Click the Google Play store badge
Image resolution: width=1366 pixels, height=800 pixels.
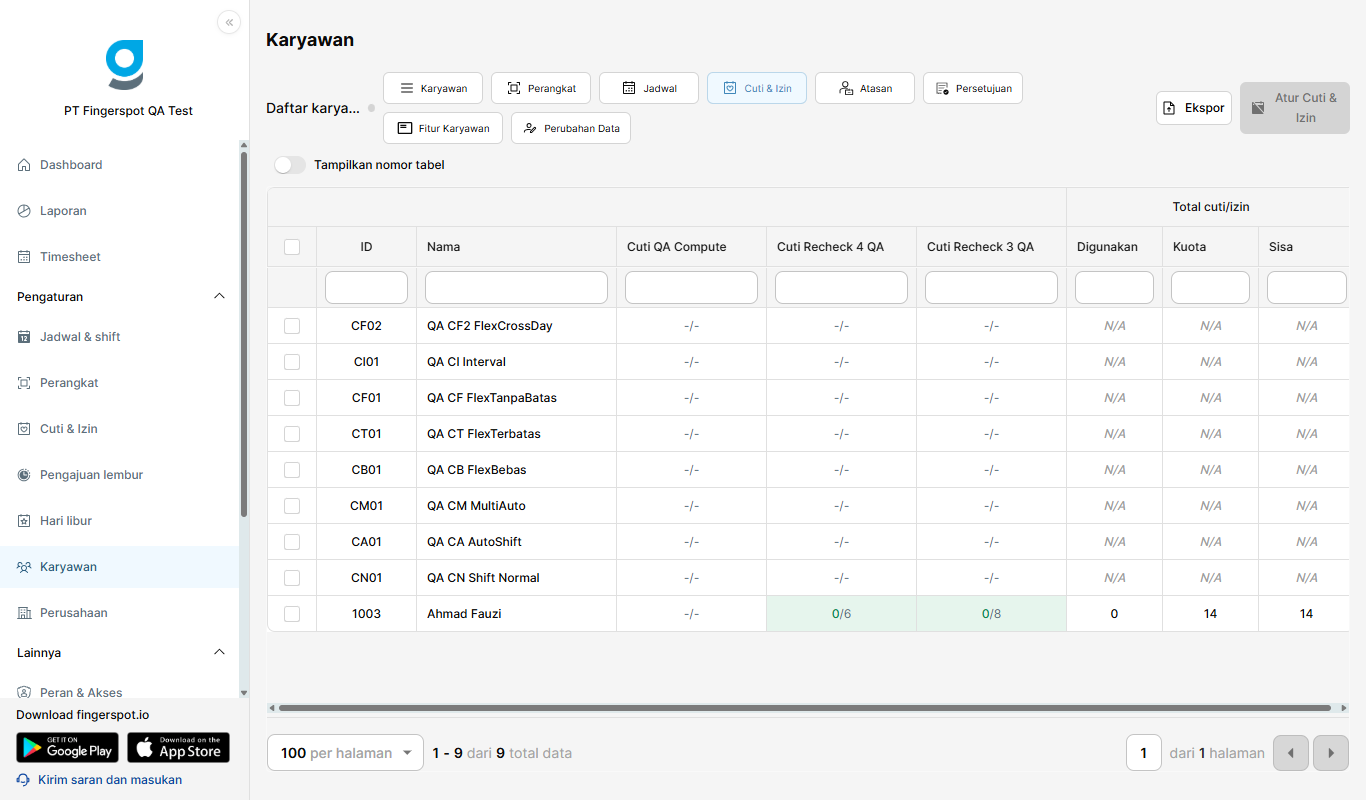tap(67, 748)
